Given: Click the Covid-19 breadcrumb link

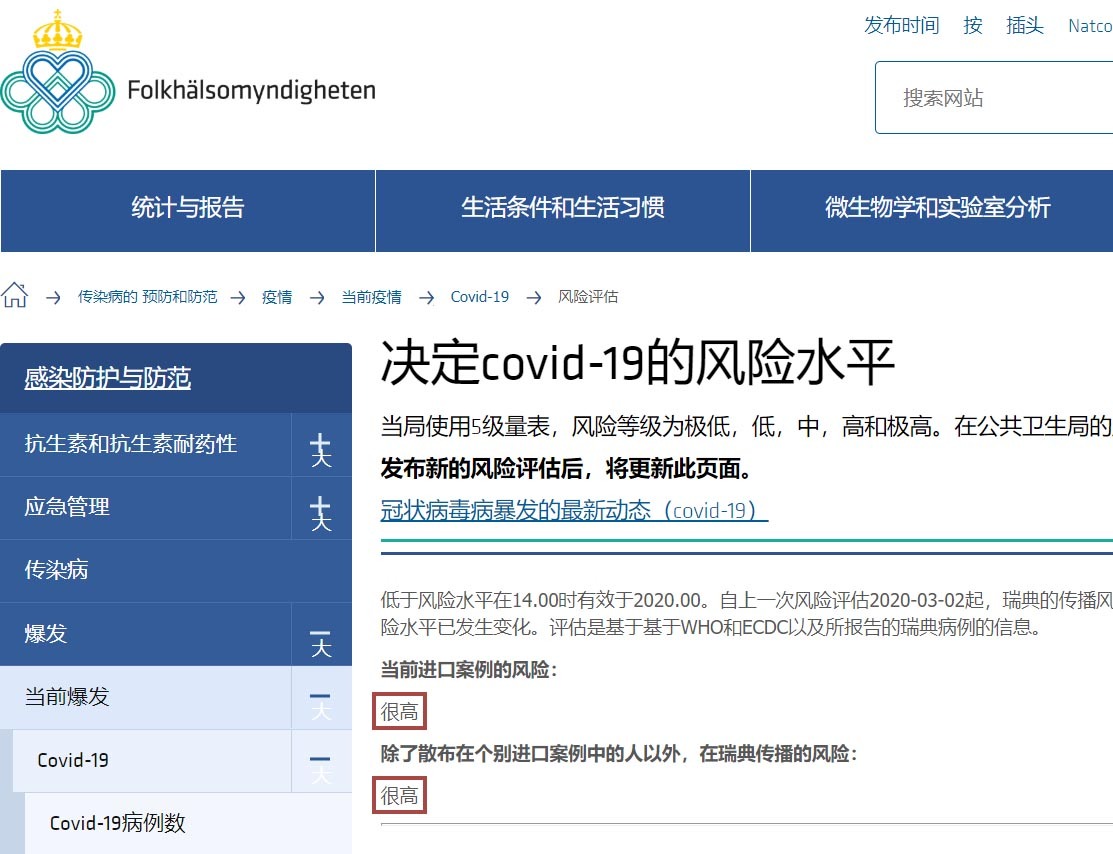Looking at the screenshot, I should click(x=479, y=296).
